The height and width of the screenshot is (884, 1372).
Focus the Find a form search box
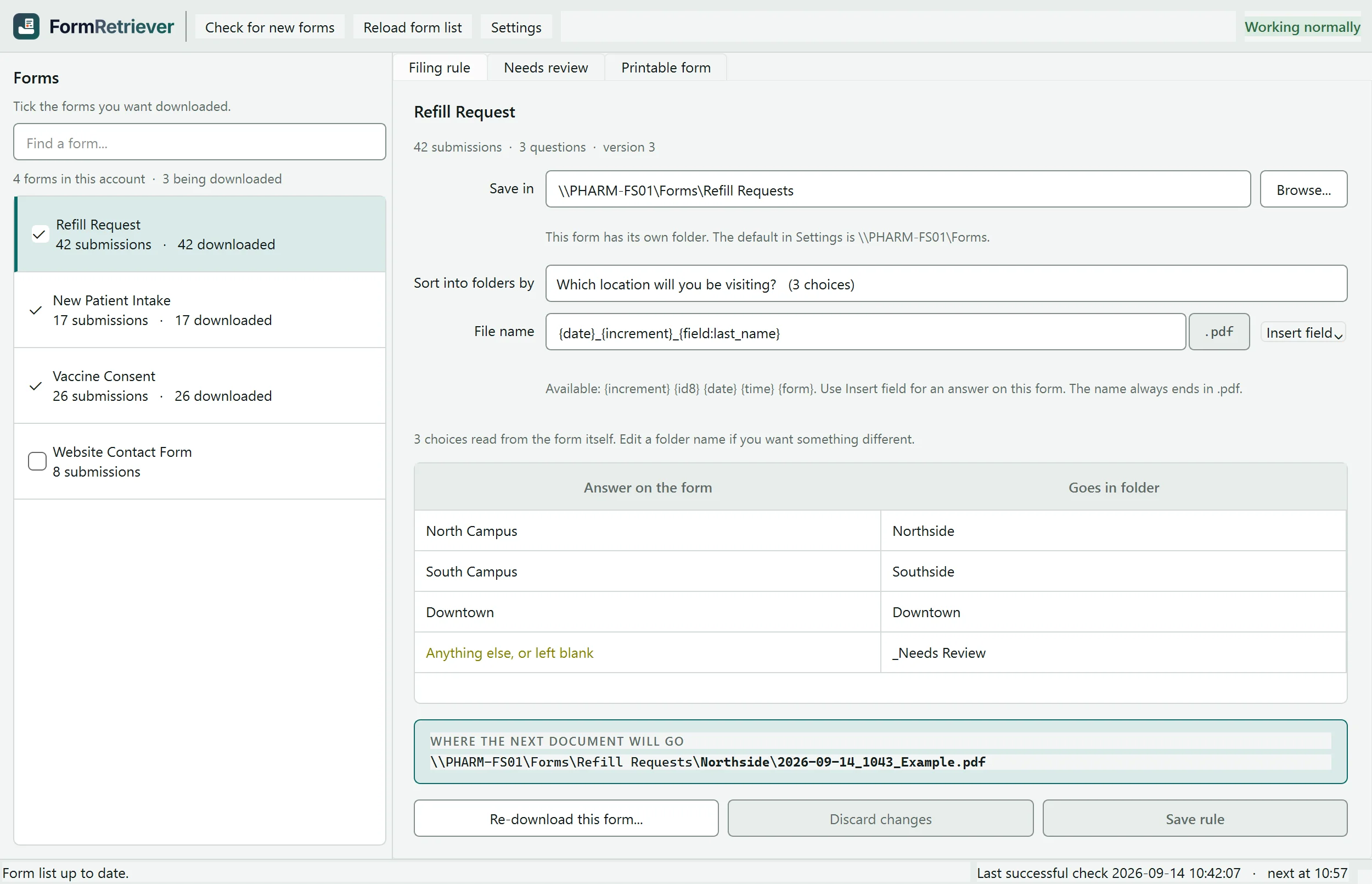point(199,142)
